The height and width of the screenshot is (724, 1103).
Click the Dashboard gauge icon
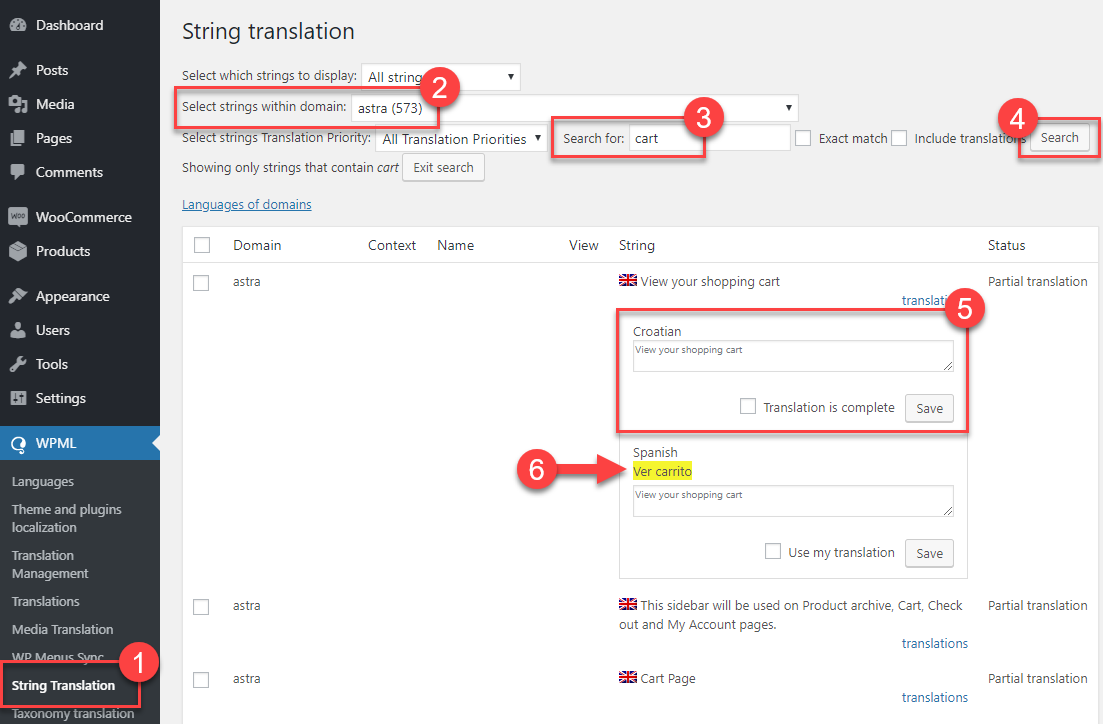coord(18,25)
